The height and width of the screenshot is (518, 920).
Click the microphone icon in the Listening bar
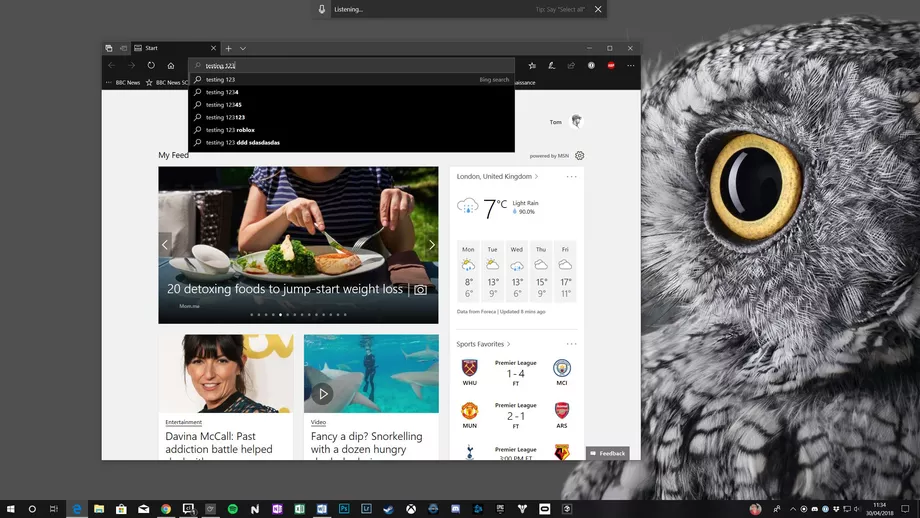tap(322, 9)
